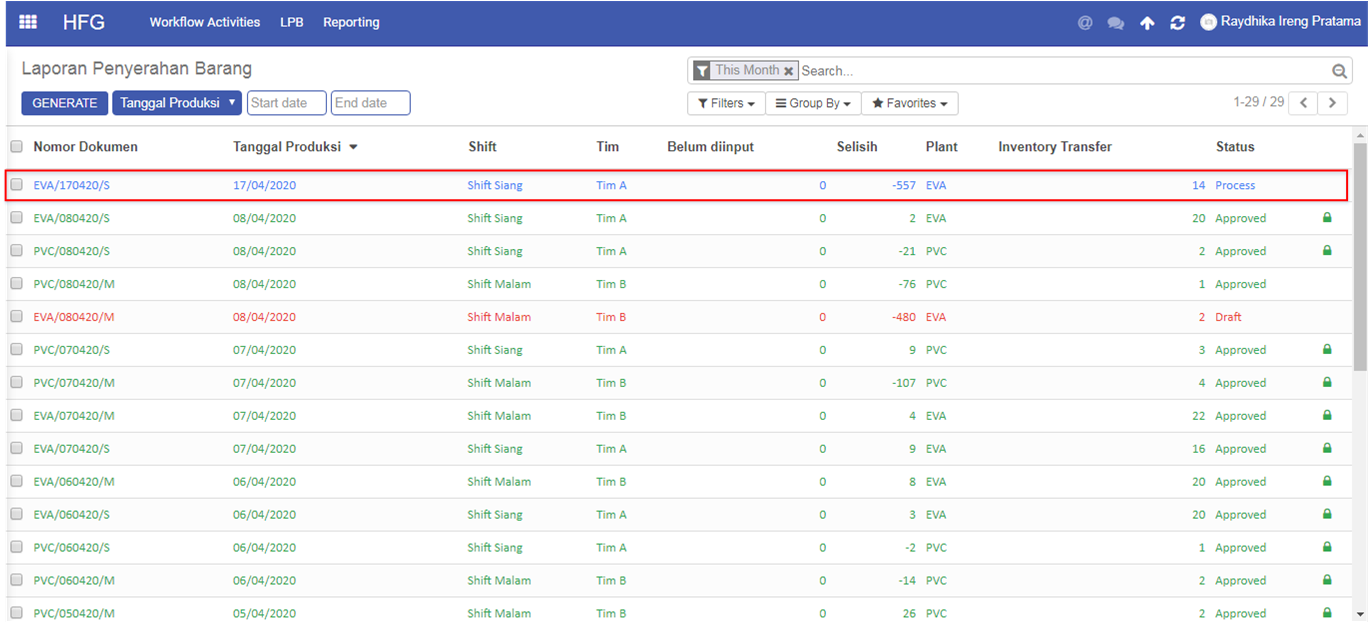This screenshot has height=623, width=1369.
Task: Click the @ mentions icon in navbar
Action: point(1085,23)
